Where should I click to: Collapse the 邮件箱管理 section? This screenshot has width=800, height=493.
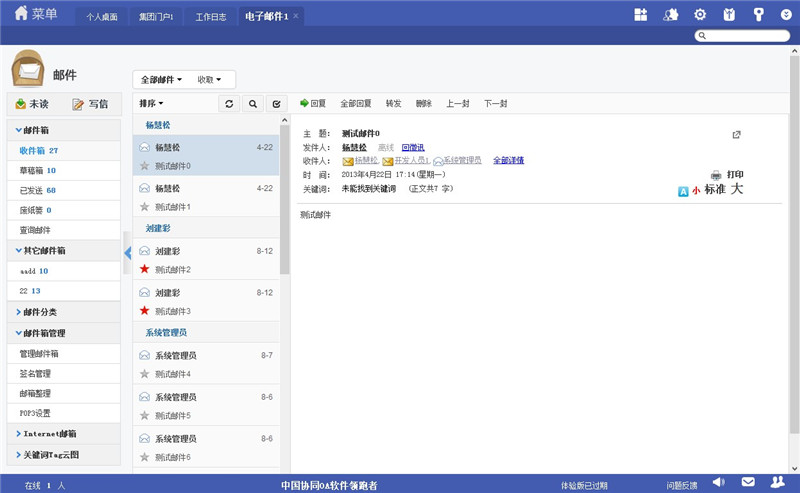point(64,333)
